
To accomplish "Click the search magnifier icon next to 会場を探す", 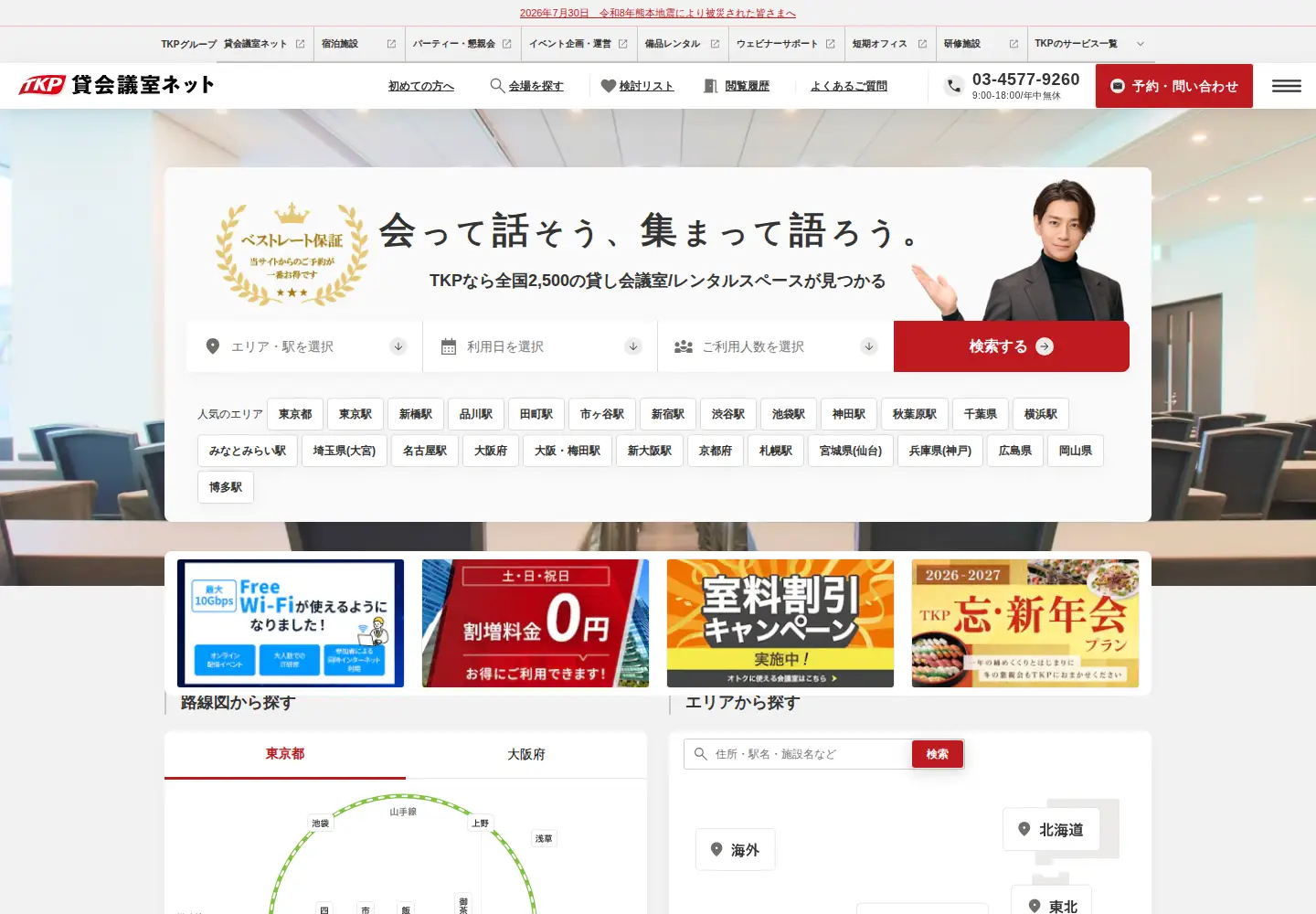I will point(497,85).
